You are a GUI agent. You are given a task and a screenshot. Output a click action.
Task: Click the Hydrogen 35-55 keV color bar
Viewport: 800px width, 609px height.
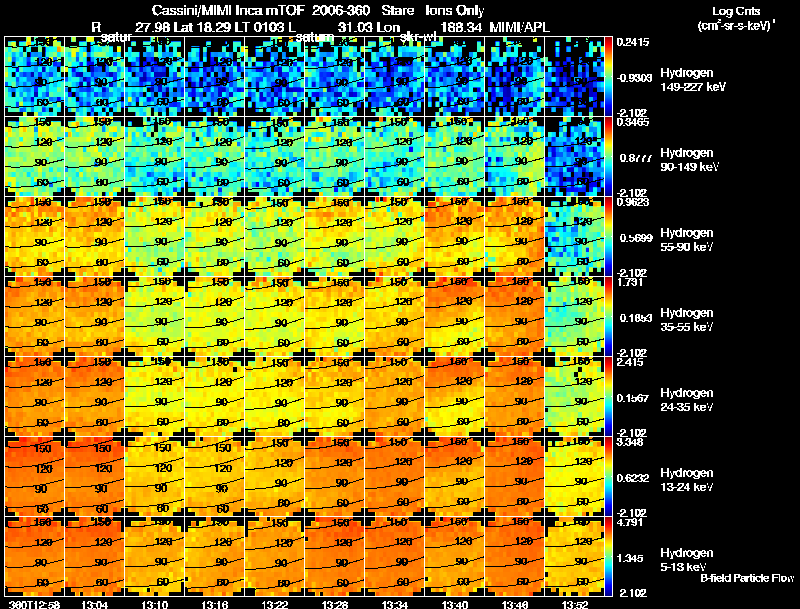[608, 317]
